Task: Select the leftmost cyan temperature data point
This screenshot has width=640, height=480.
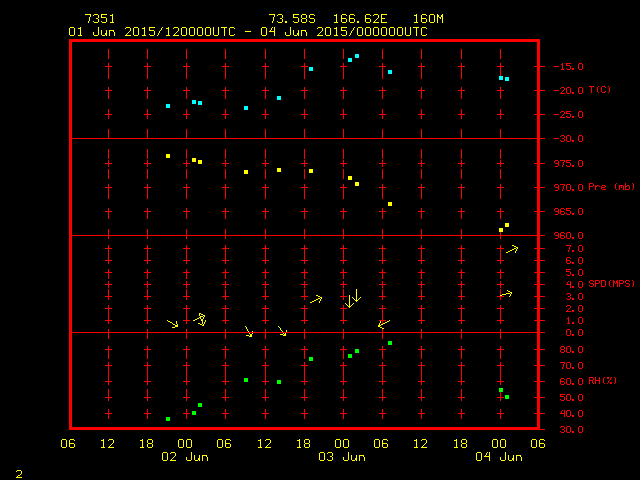Action: 168,106
